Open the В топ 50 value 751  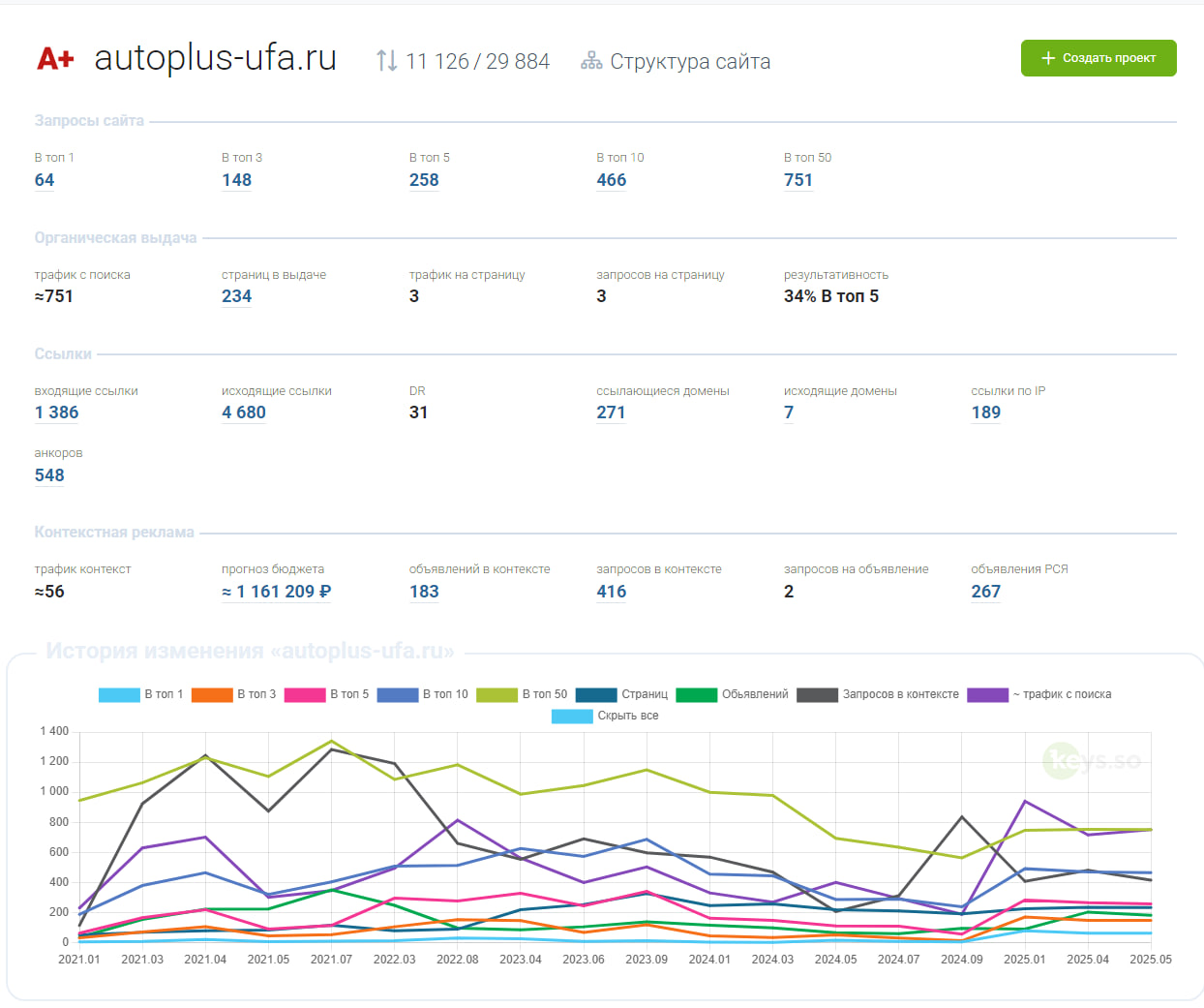click(x=798, y=180)
